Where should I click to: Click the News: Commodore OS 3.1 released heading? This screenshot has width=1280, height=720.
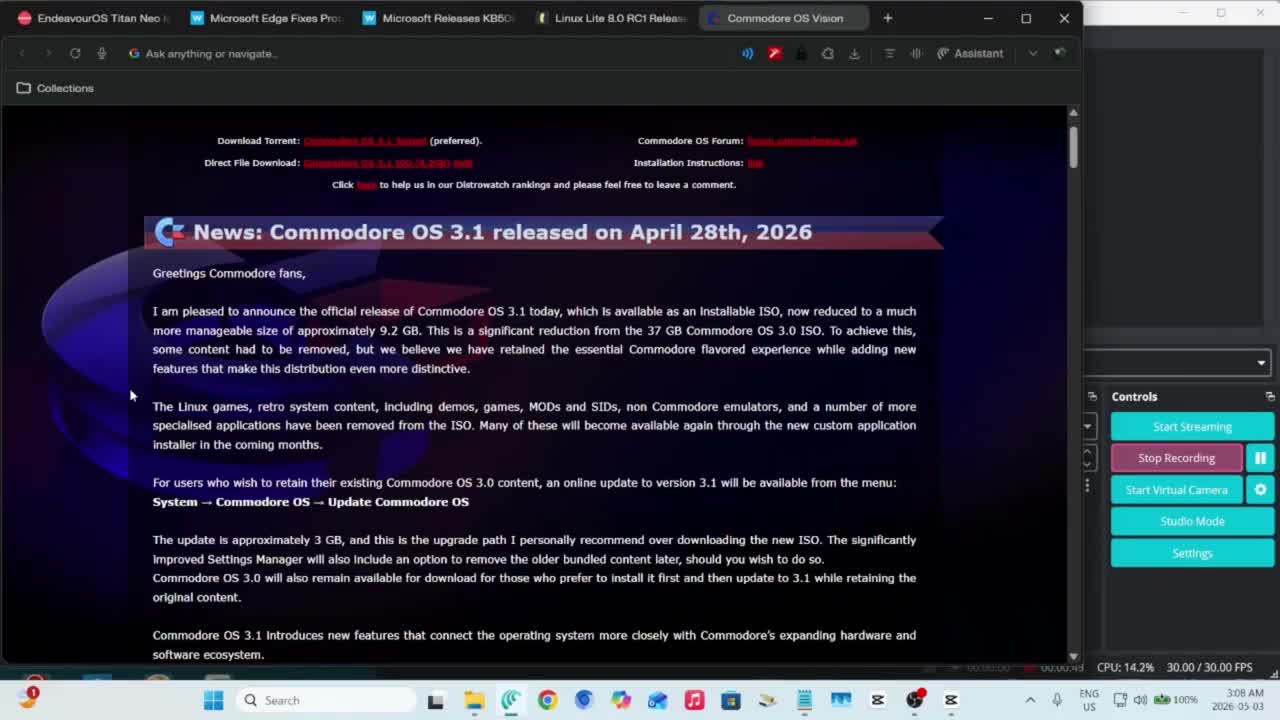(502, 232)
